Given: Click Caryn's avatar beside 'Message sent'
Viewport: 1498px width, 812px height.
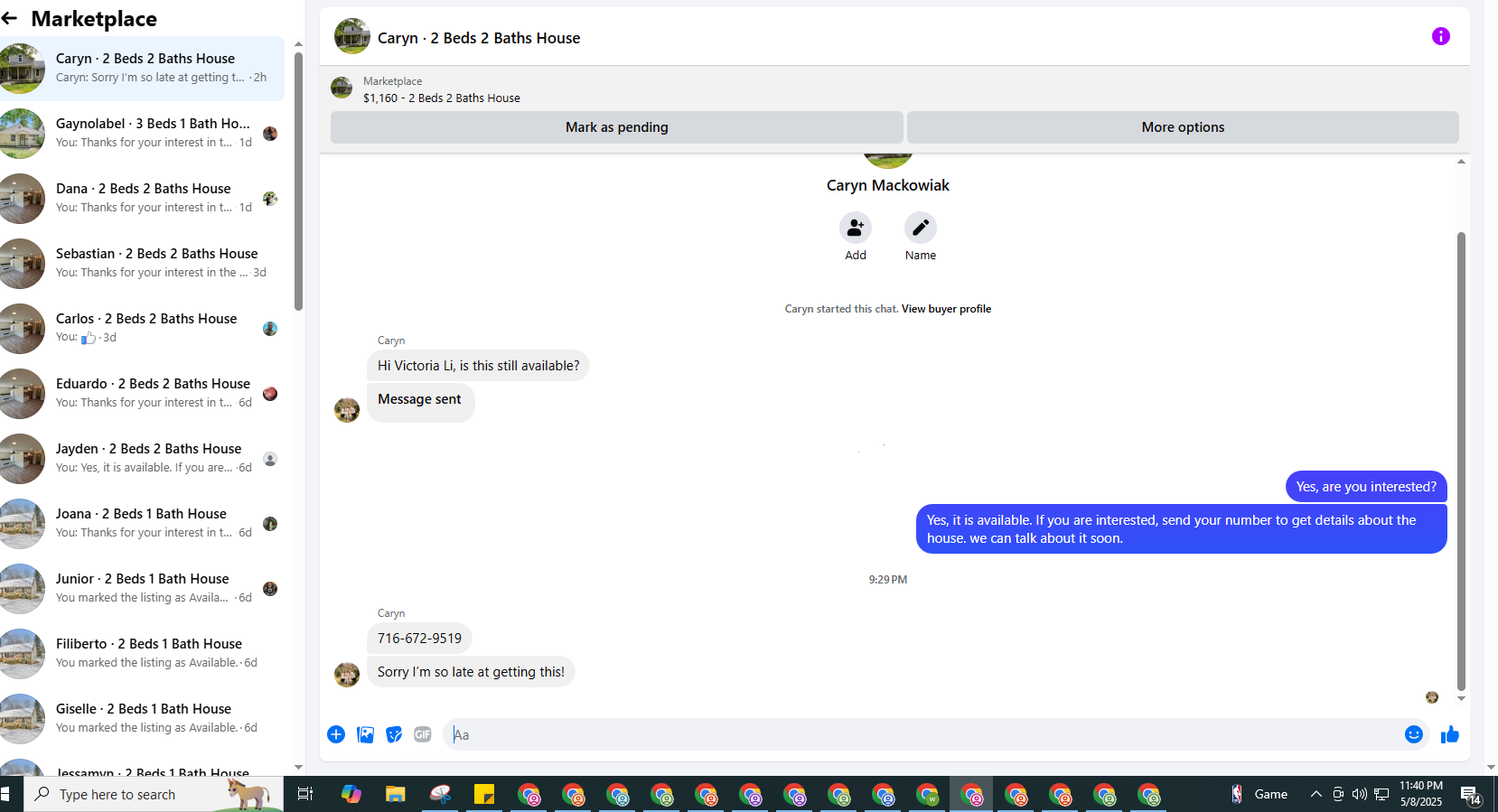Looking at the screenshot, I should coord(347,410).
